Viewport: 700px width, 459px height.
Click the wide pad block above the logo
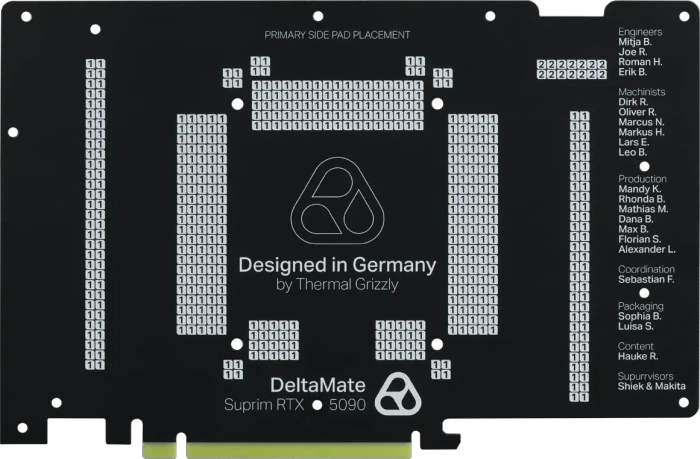coord(337,105)
